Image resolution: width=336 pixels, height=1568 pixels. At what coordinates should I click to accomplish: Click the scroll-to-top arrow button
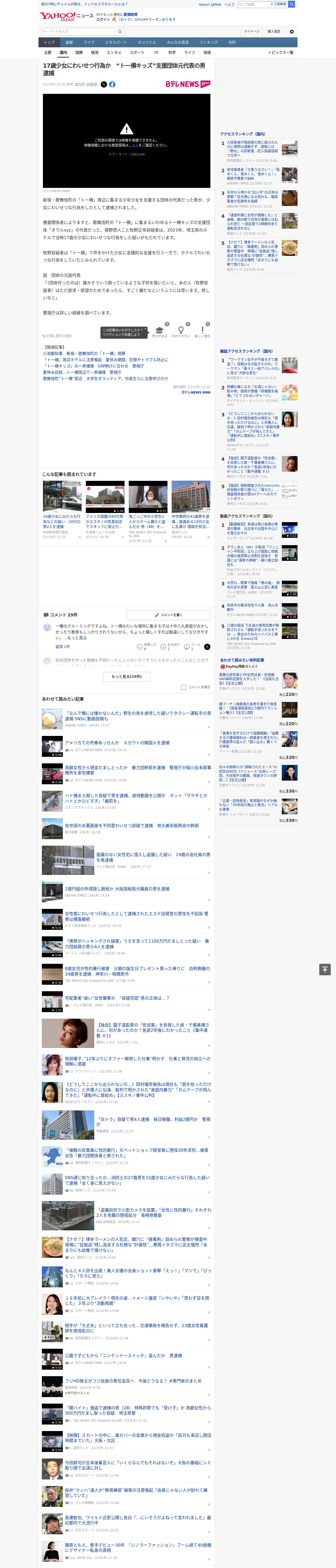click(x=325, y=970)
